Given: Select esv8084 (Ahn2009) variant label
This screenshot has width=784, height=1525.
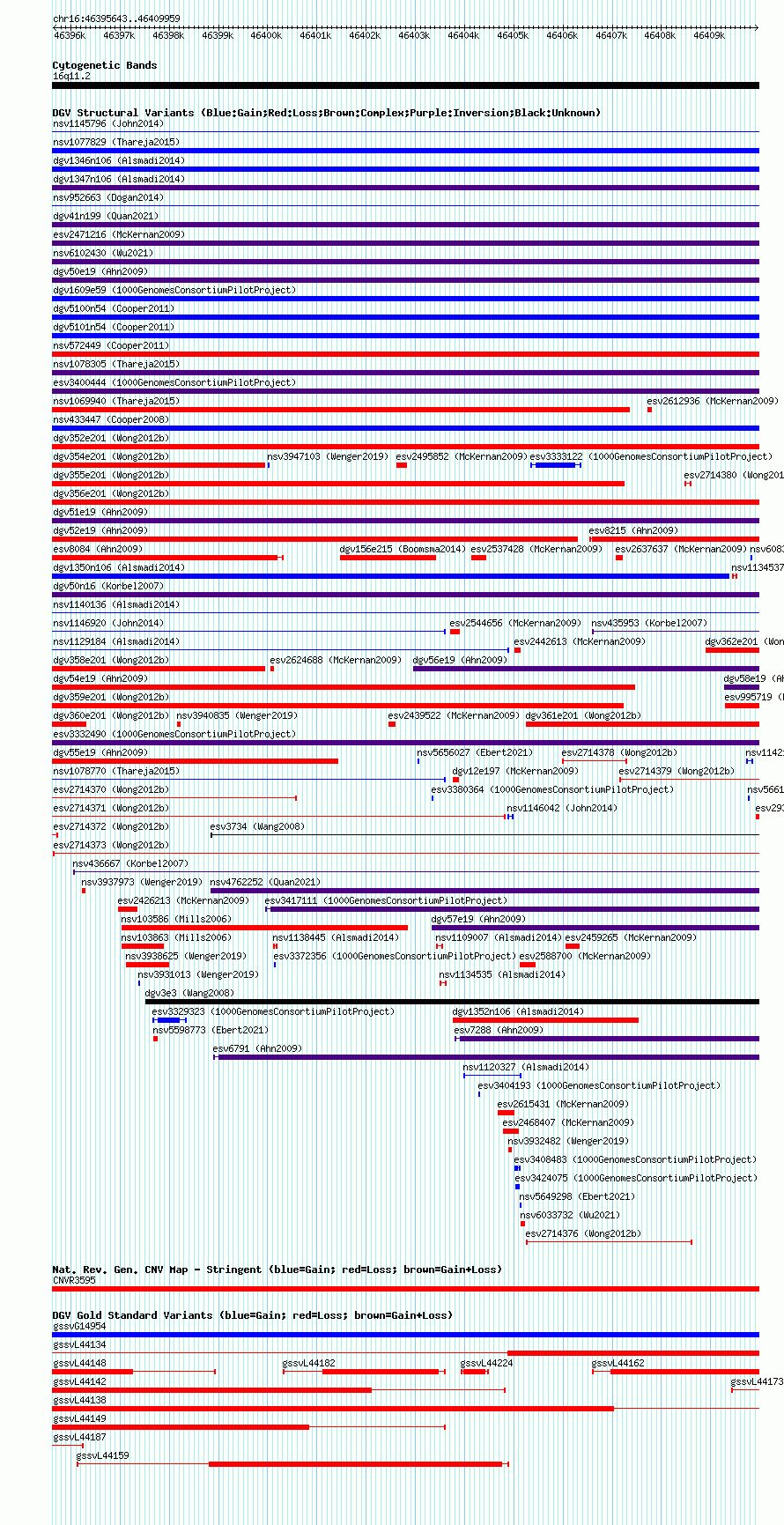Looking at the screenshot, I should tap(98, 549).
